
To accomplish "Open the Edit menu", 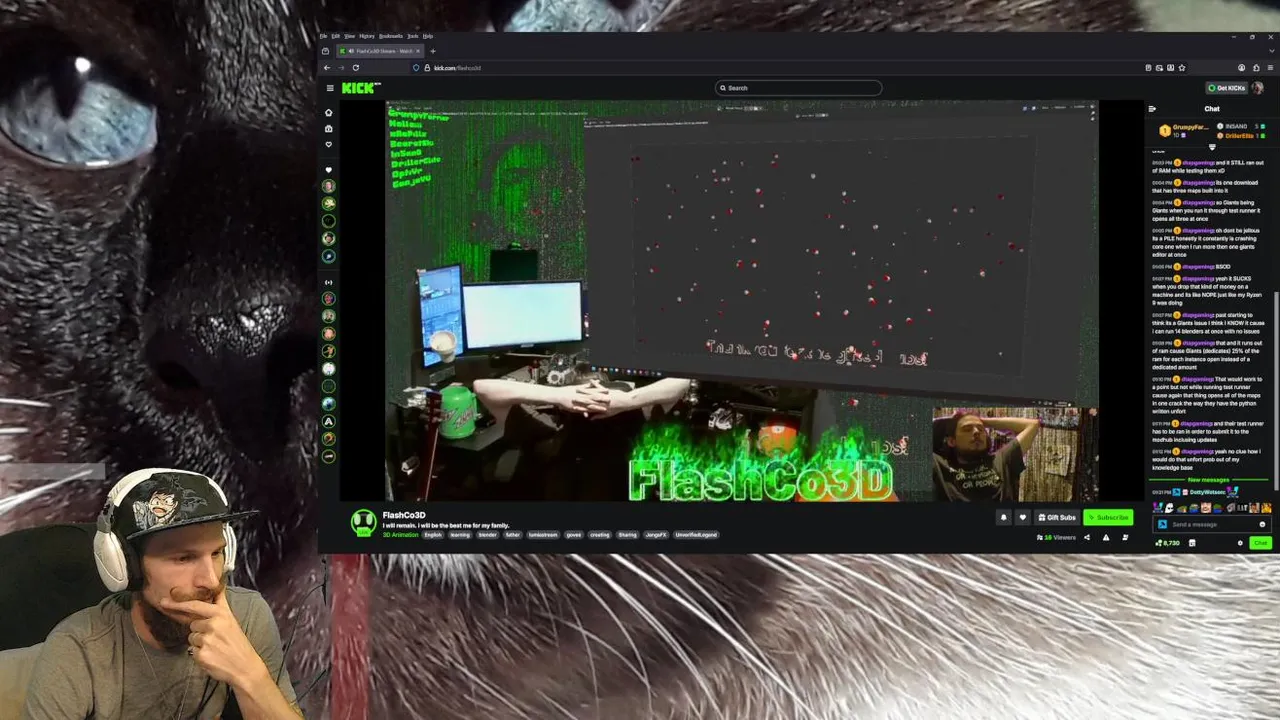I will (x=336, y=36).
